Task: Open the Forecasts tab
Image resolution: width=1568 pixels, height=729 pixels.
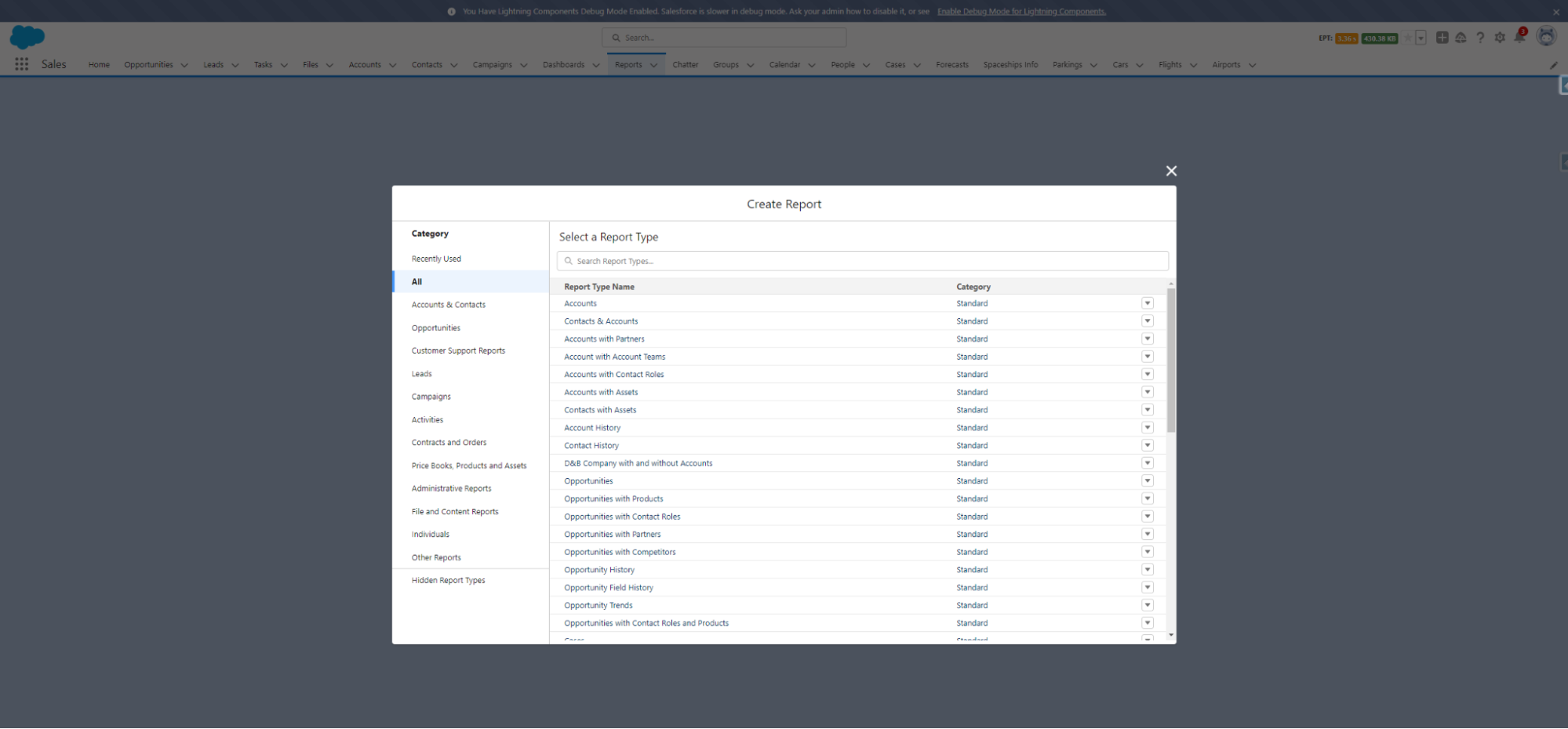Action: click(x=951, y=64)
